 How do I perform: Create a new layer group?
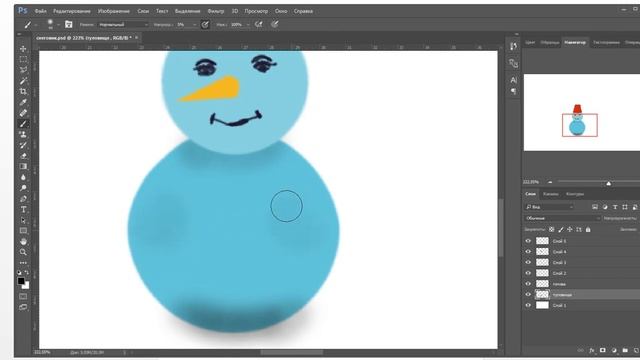point(625,350)
